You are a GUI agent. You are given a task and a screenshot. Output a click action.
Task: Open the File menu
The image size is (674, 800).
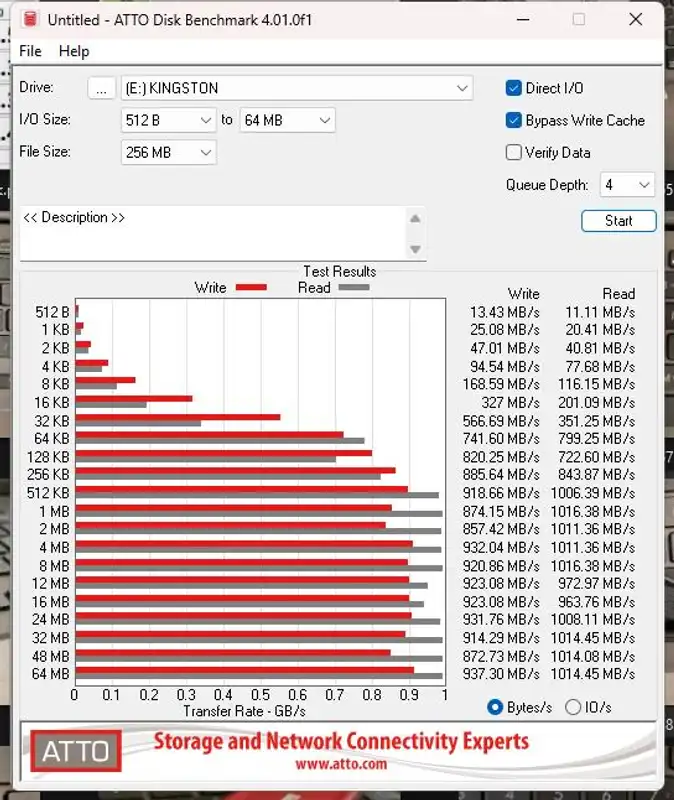tap(30, 51)
